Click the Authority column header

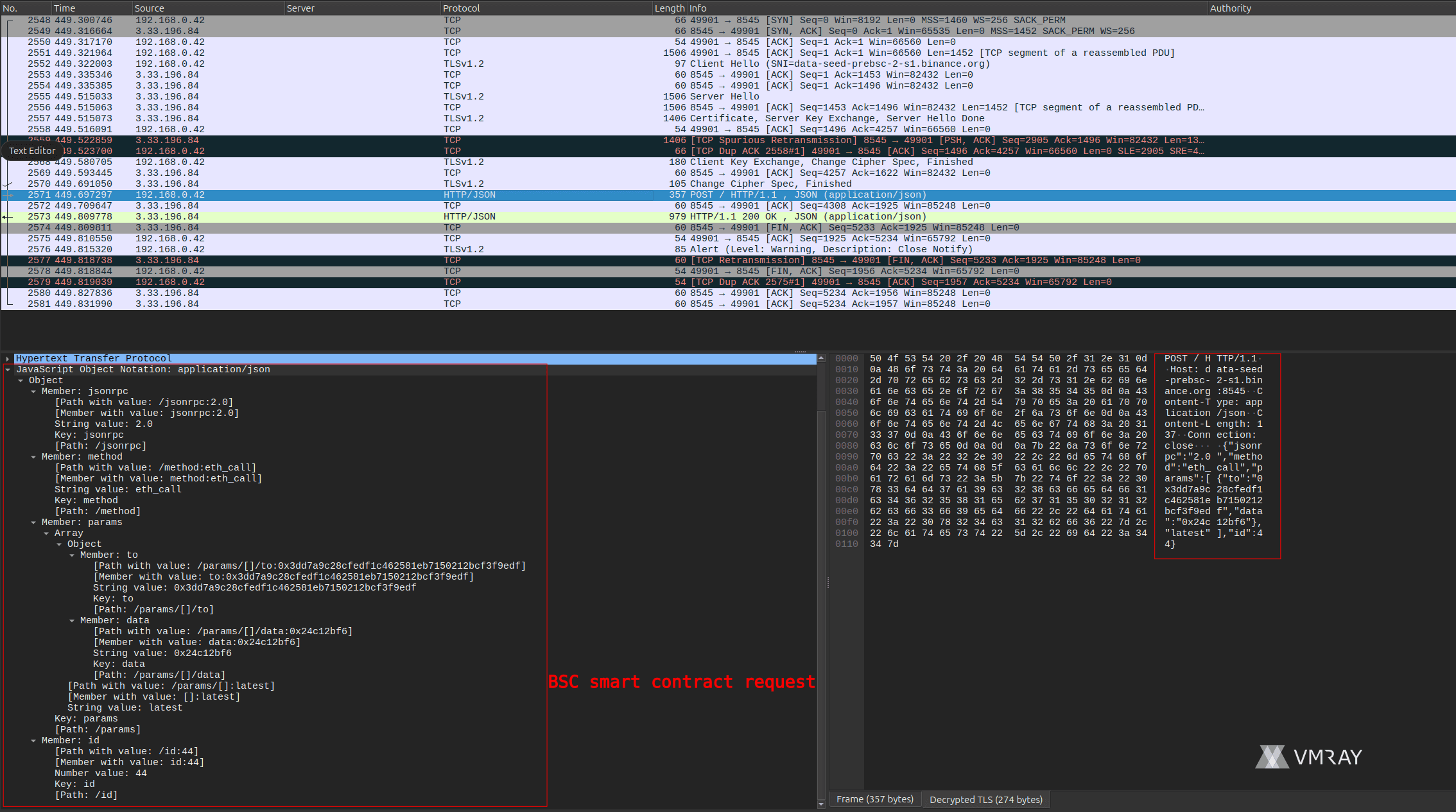tap(1230, 8)
